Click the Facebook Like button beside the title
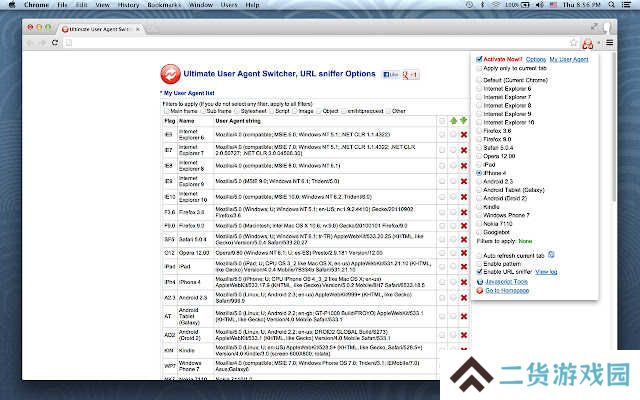The width and height of the screenshot is (640, 400). click(x=390, y=75)
